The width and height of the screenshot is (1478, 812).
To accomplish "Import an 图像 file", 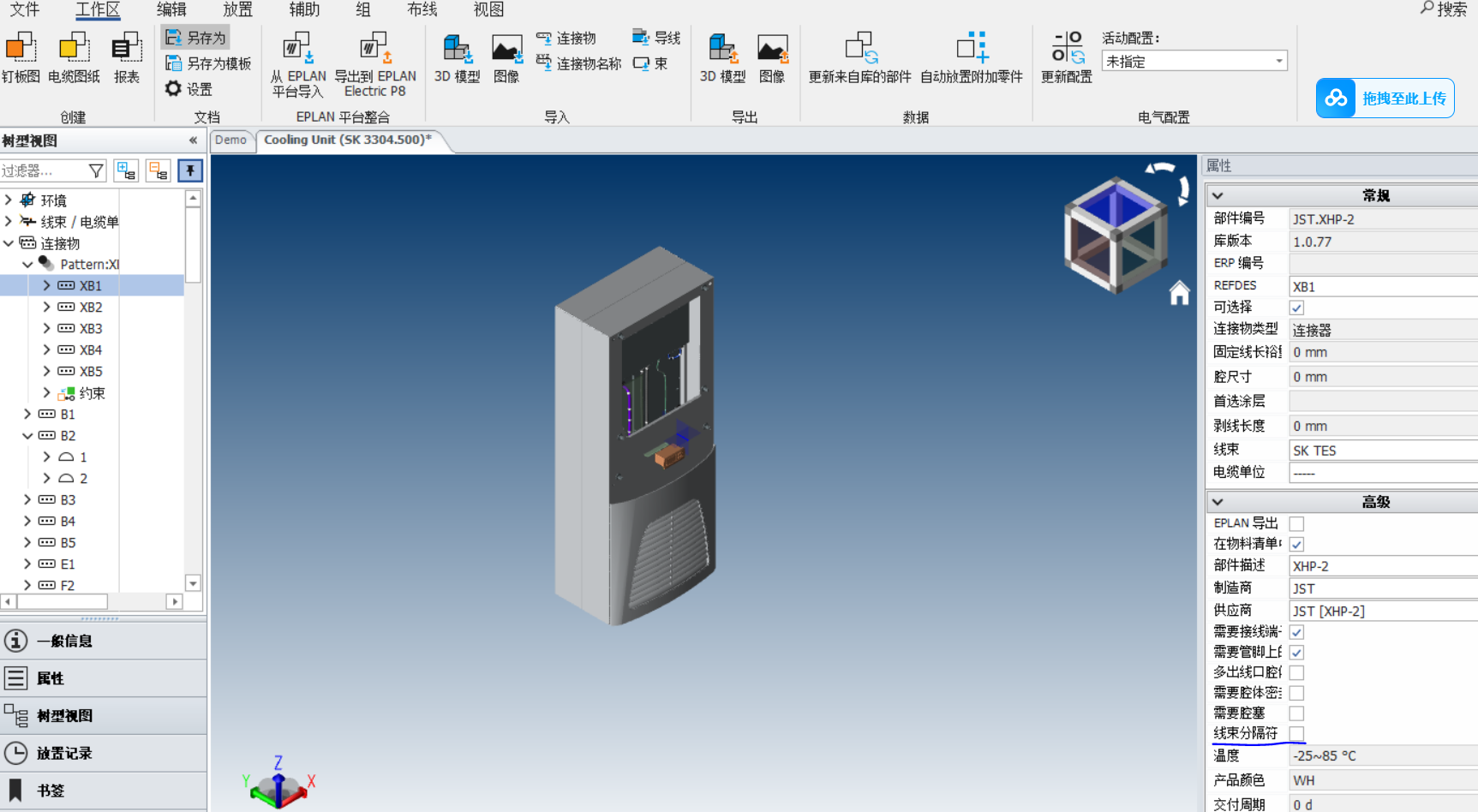I will point(506,57).
